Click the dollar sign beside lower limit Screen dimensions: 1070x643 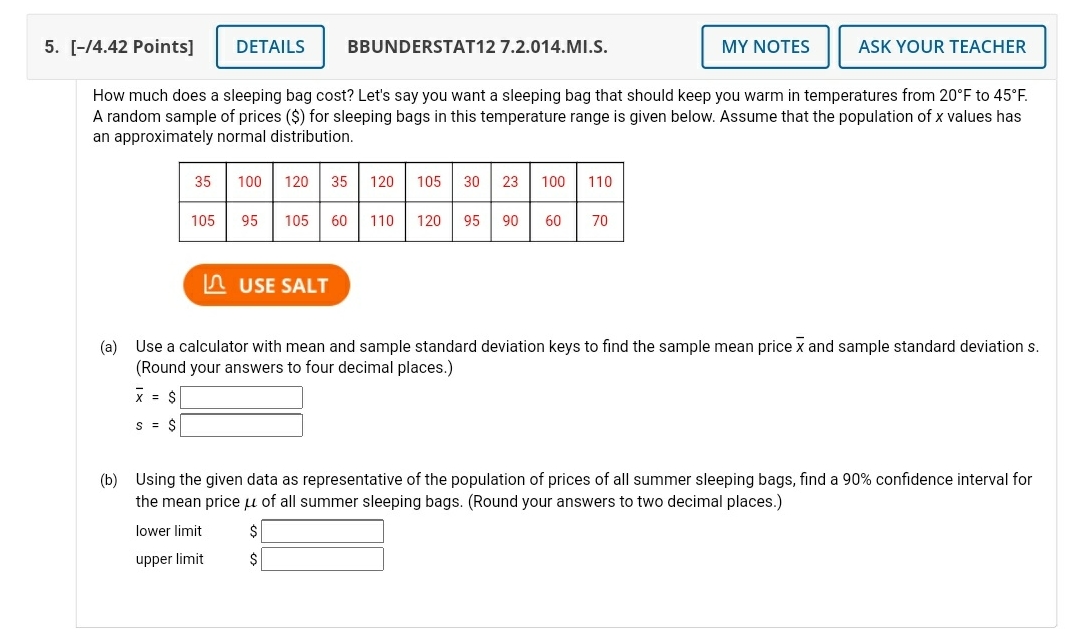click(251, 531)
